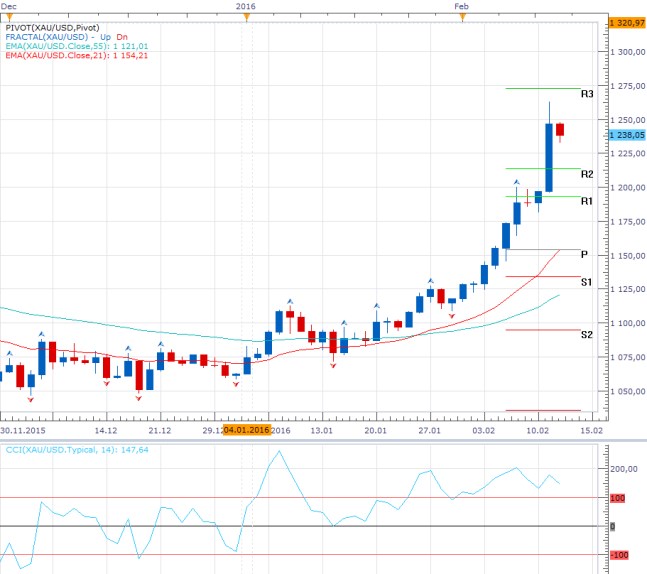Click the 21.12 date label

tap(160, 430)
